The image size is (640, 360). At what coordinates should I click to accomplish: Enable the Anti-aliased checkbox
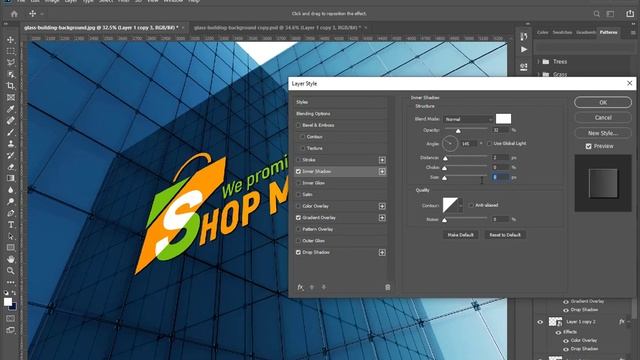click(471, 205)
